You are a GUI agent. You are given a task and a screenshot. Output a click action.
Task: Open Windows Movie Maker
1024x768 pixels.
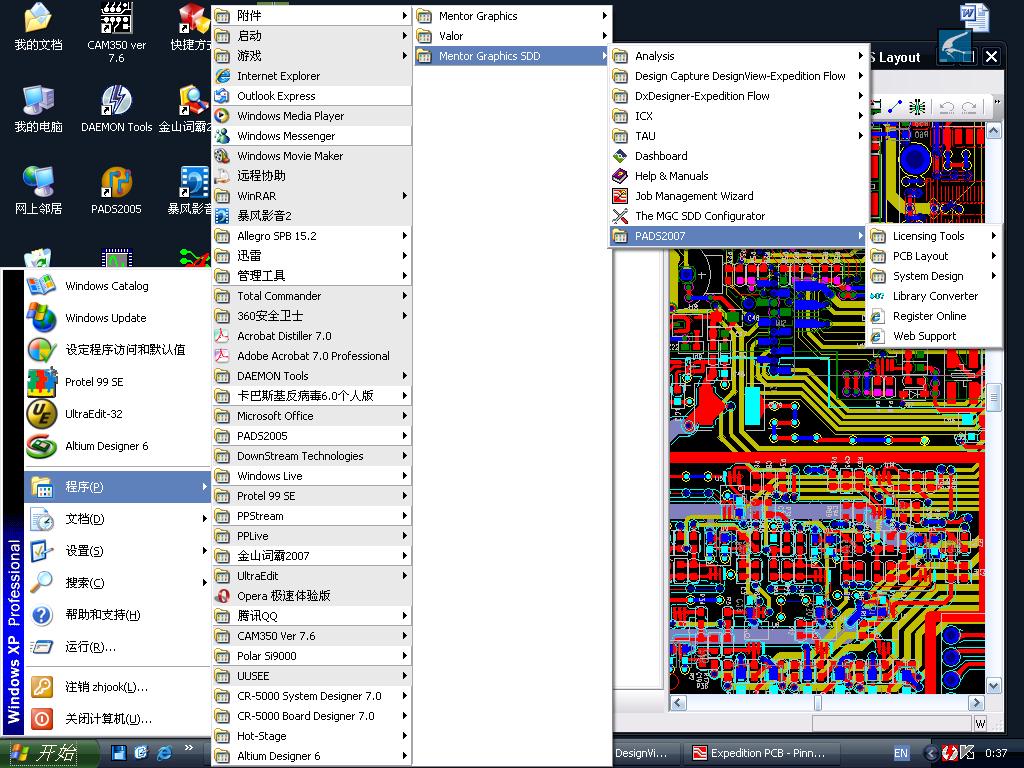click(312, 156)
